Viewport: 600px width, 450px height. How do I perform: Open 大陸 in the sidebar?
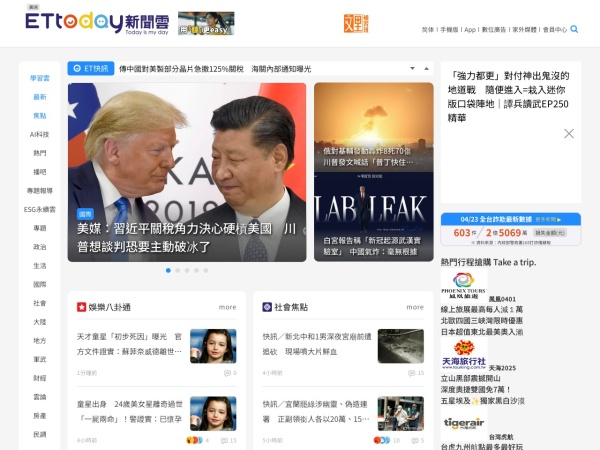40,322
